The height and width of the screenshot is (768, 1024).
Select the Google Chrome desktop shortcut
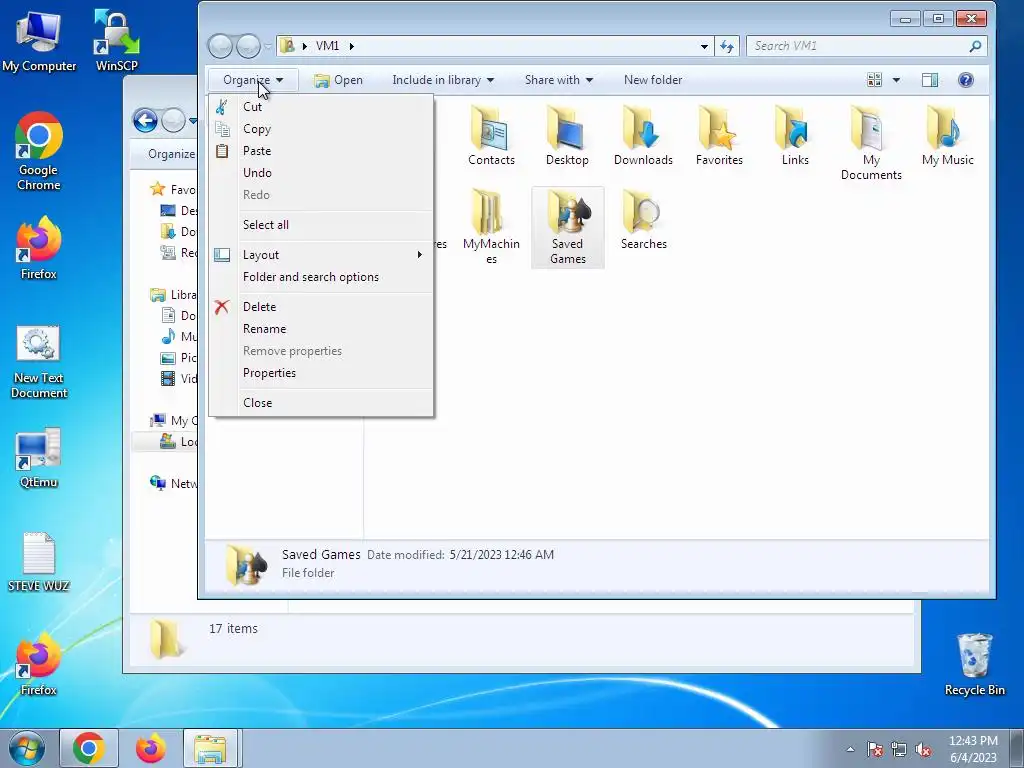point(39,152)
